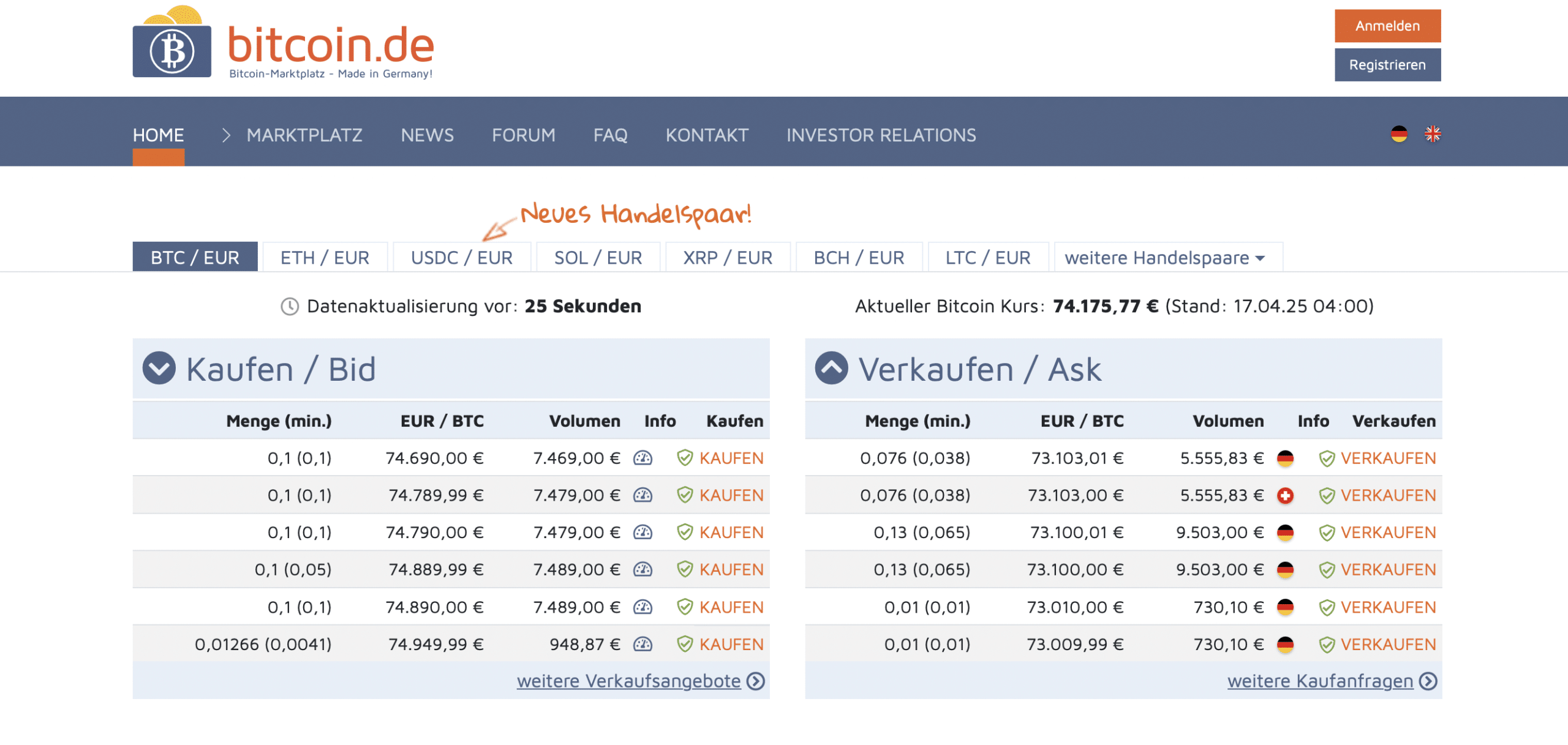The width and height of the screenshot is (1568, 745).
Task: Click the EUR / BTC header in Verkaufen table
Action: click(1082, 421)
